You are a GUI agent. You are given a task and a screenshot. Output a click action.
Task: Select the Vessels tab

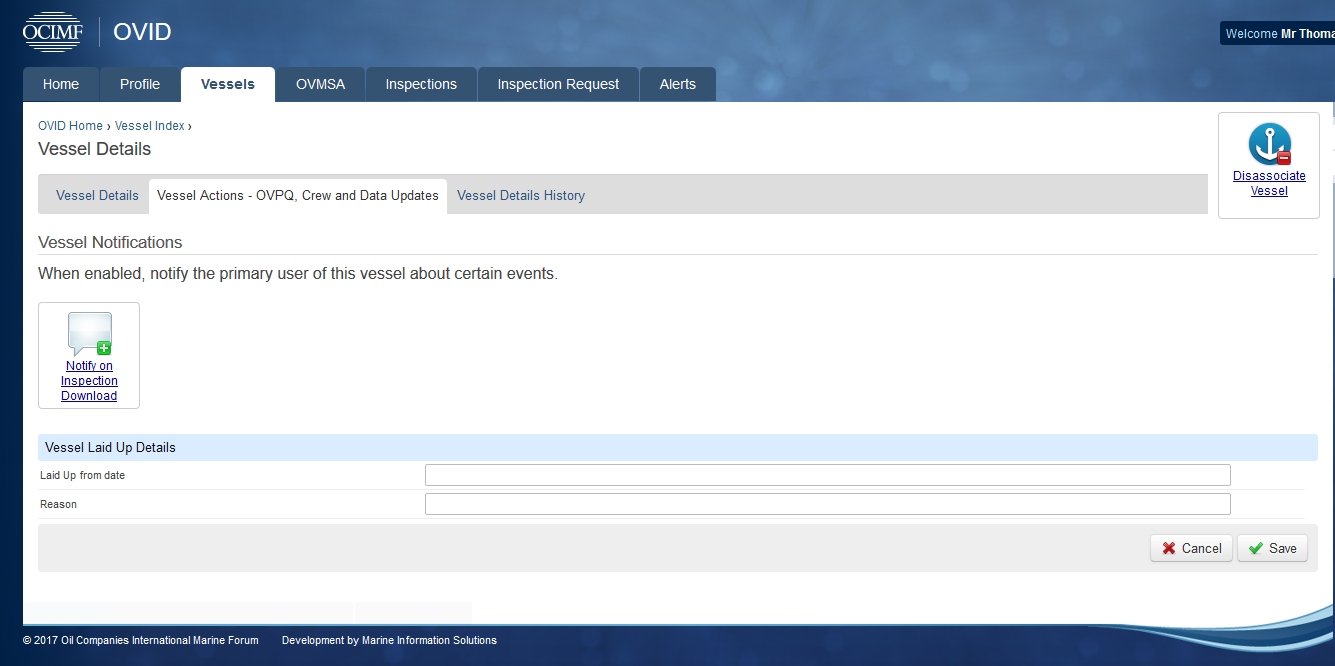pyautogui.click(x=228, y=84)
